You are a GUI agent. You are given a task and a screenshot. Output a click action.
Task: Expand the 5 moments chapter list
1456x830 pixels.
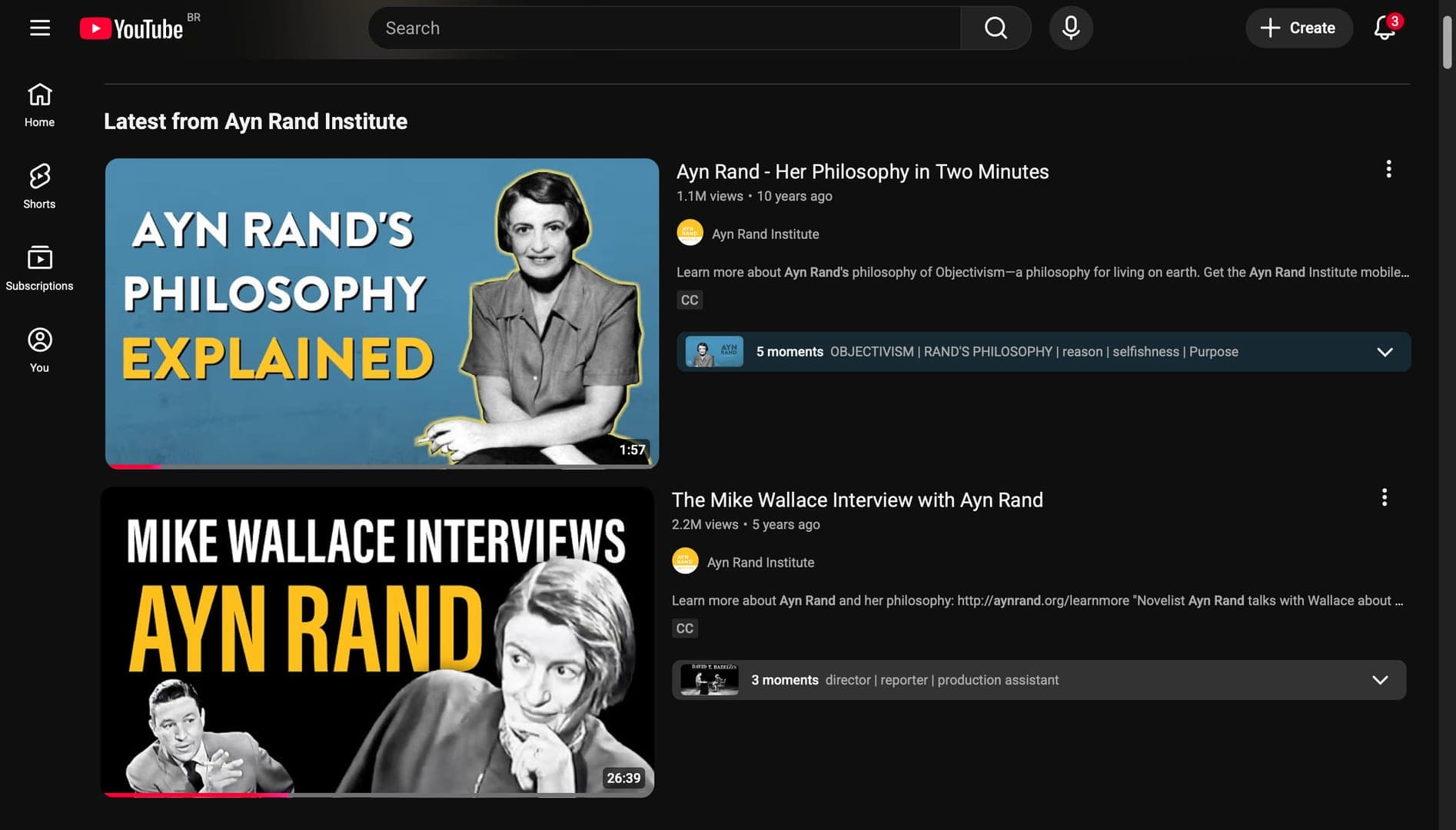tap(1385, 352)
